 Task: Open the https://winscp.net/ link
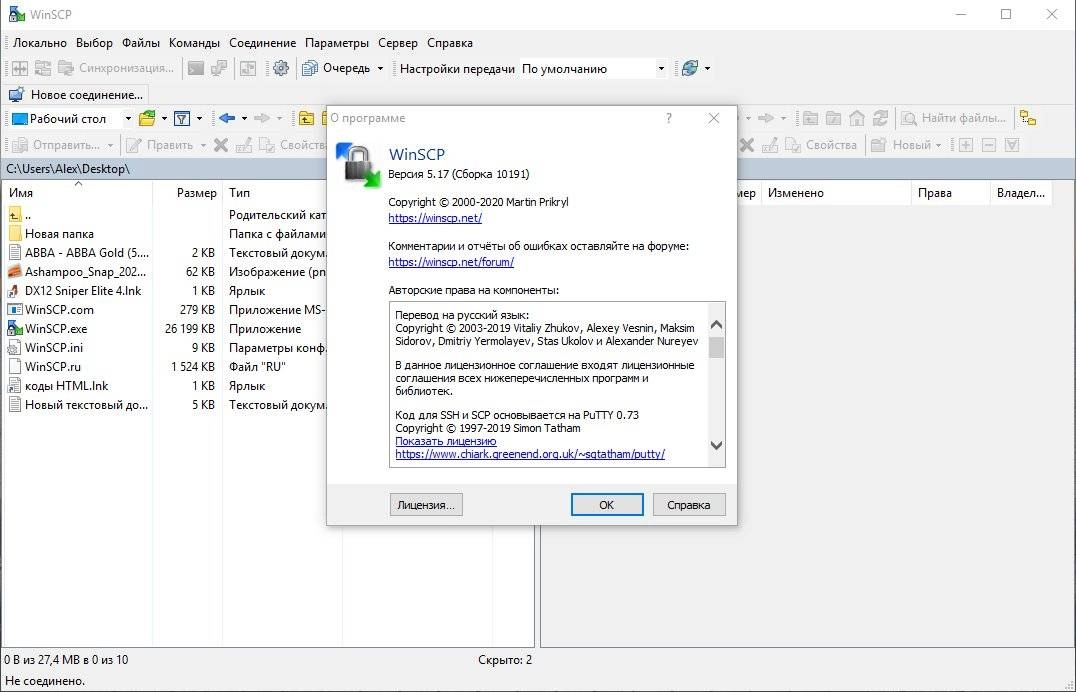[x=435, y=218]
